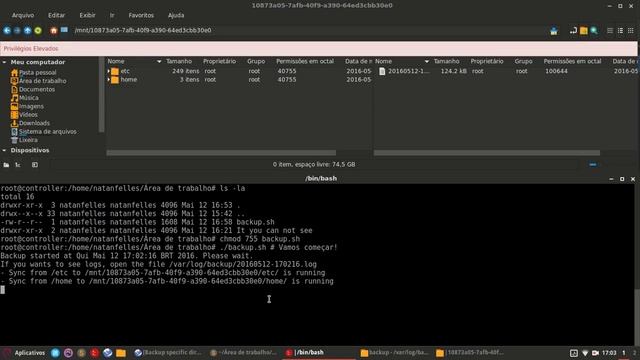Go up to the parent folder

point(27,30)
